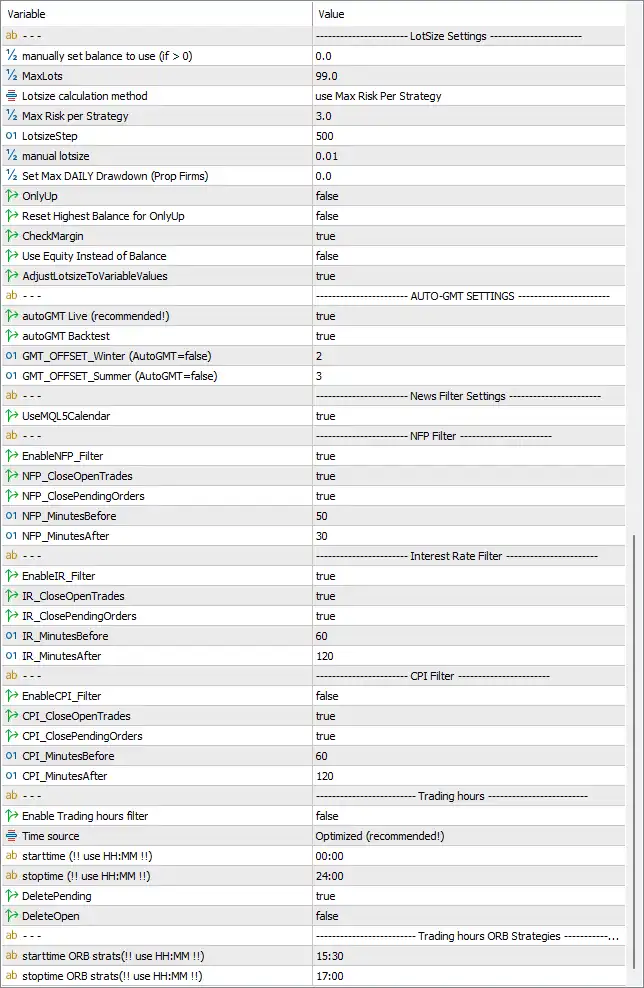Click the icon beside manually set balance to use
The width and height of the screenshot is (644, 988).
coord(11,55)
